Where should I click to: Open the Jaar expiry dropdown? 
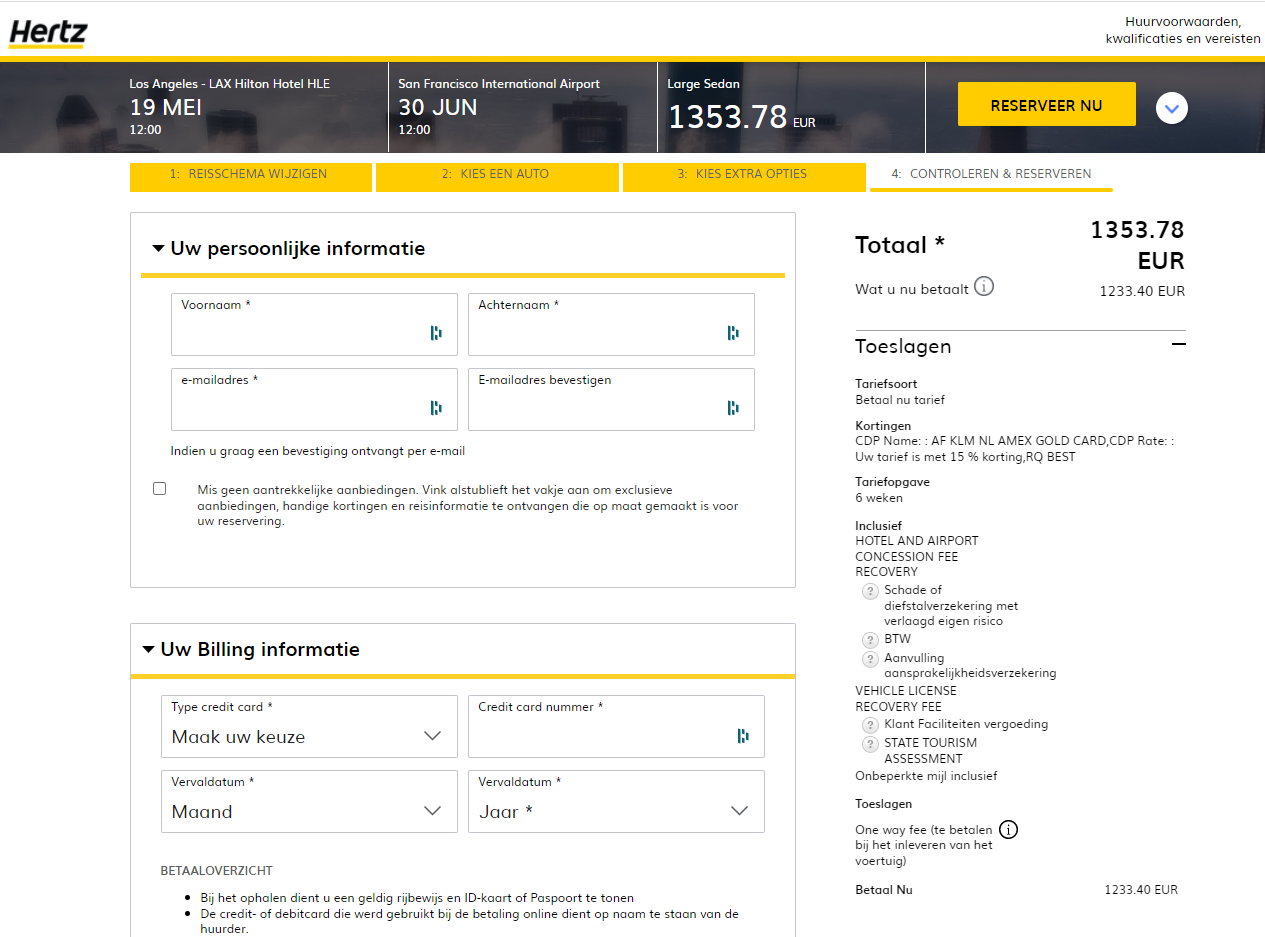pos(615,802)
